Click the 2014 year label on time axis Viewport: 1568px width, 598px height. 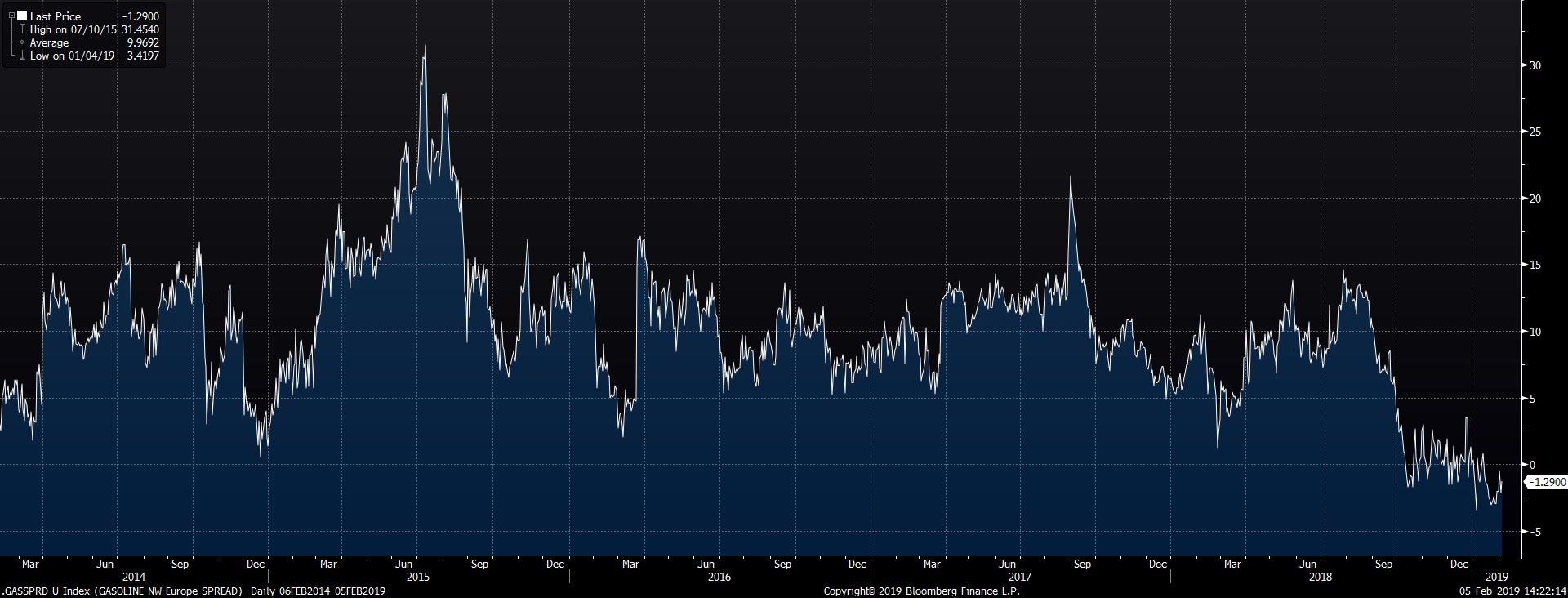[134, 577]
